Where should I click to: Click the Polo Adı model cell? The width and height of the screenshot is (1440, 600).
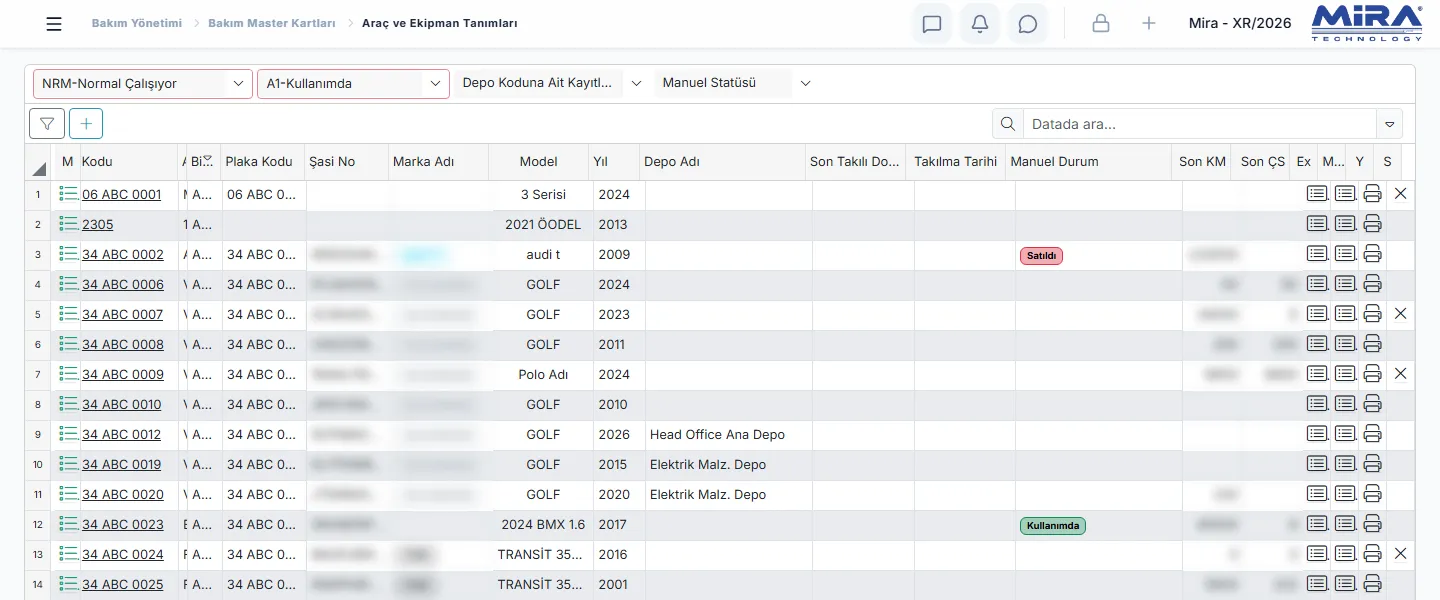(x=543, y=375)
